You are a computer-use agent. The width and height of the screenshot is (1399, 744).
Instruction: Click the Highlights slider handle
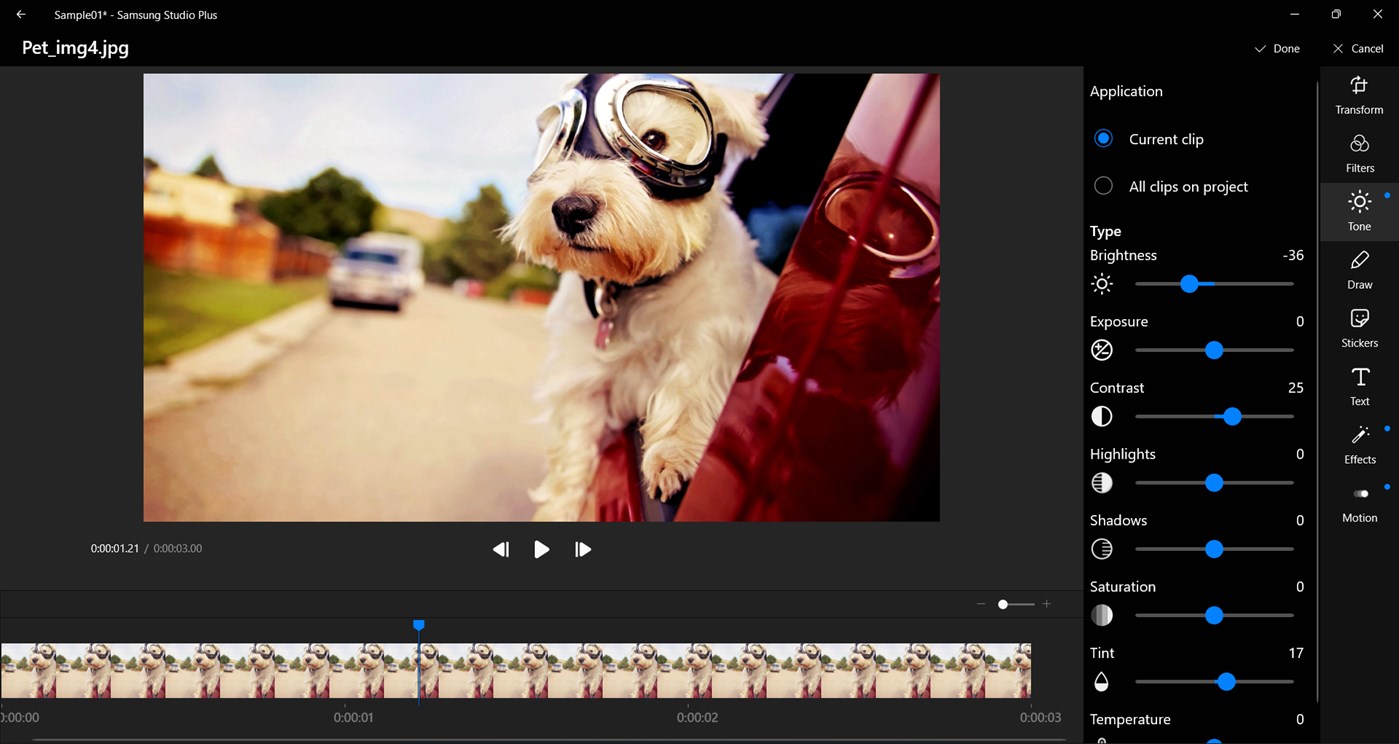click(x=1214, y=483)
